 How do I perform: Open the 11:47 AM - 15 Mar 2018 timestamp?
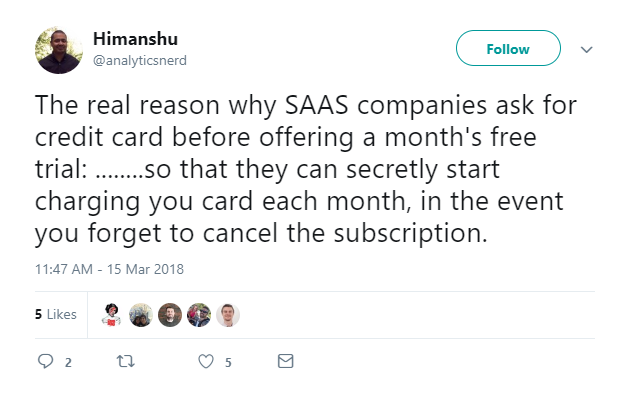click(109, 269)
